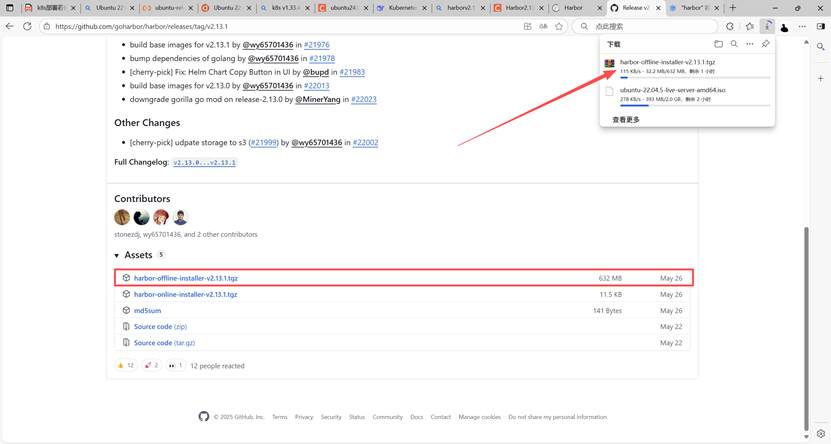Open the browser settings ellipsis menu
Viewport: 831px width, 444px height.
802,26
